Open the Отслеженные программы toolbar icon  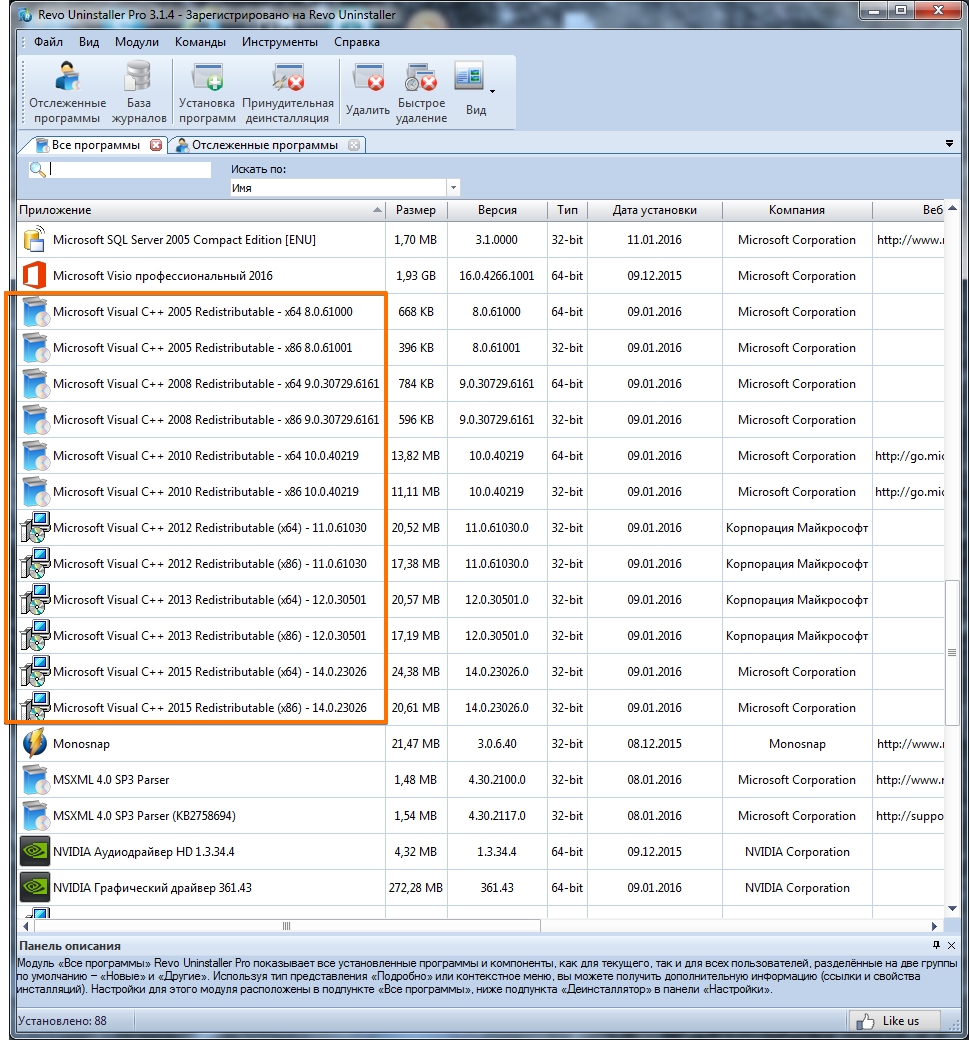(x=67, y=92)
